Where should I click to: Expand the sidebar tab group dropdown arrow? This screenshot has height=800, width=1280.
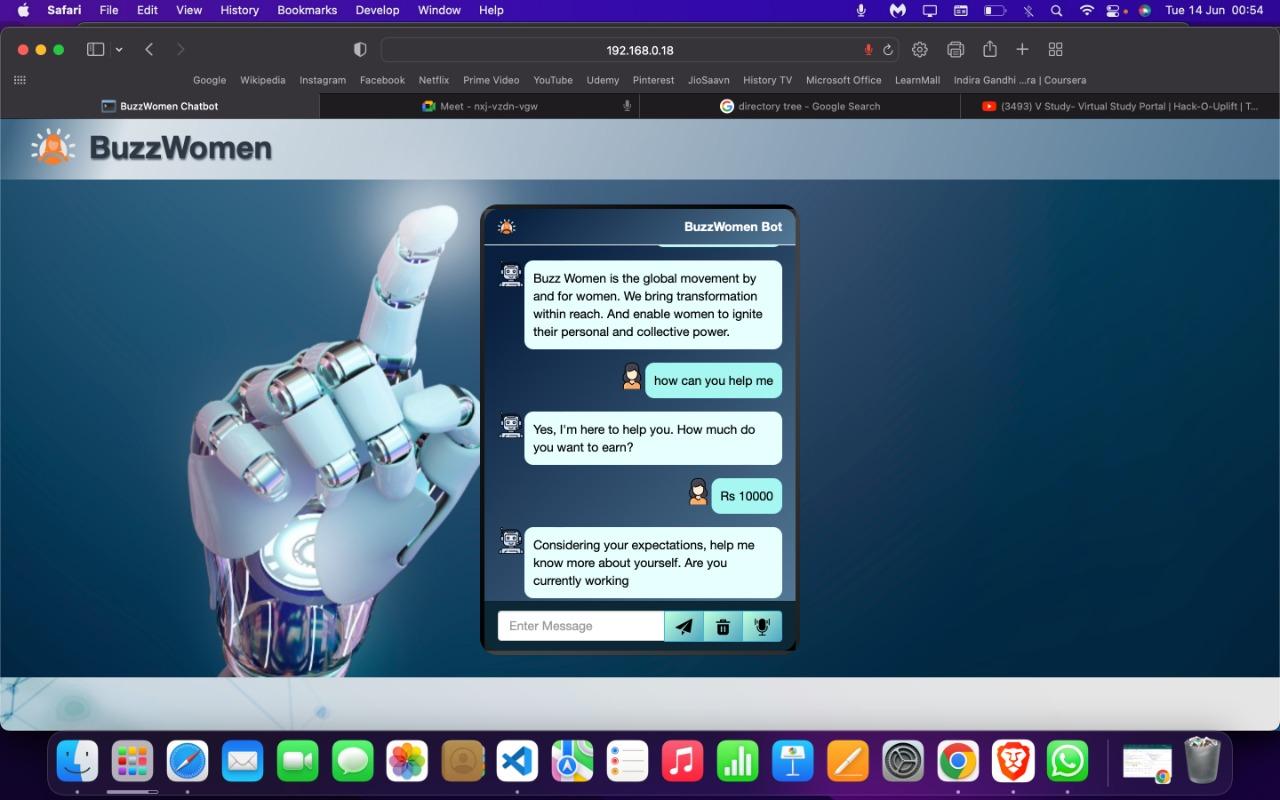[x=119, y=49]
